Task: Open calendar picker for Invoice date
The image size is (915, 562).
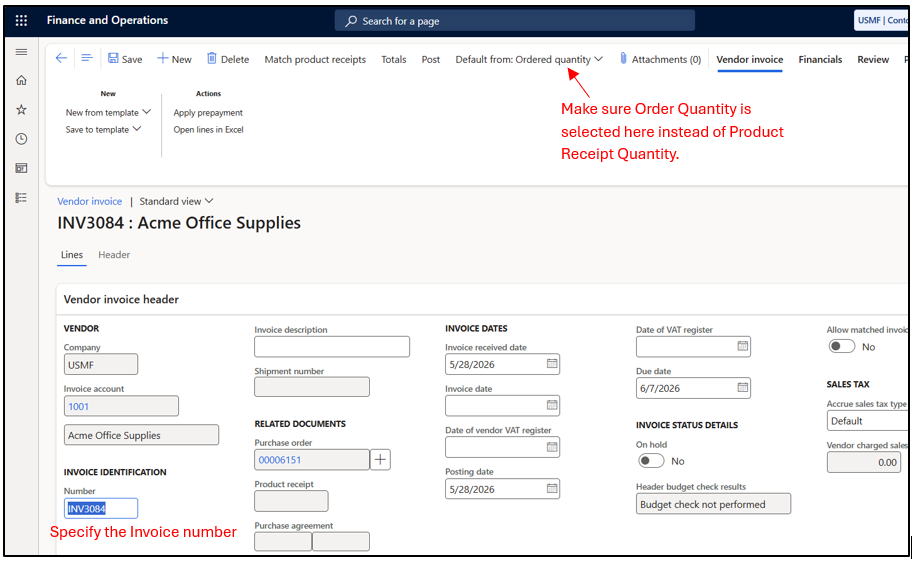Action: [x=551, y=405]
